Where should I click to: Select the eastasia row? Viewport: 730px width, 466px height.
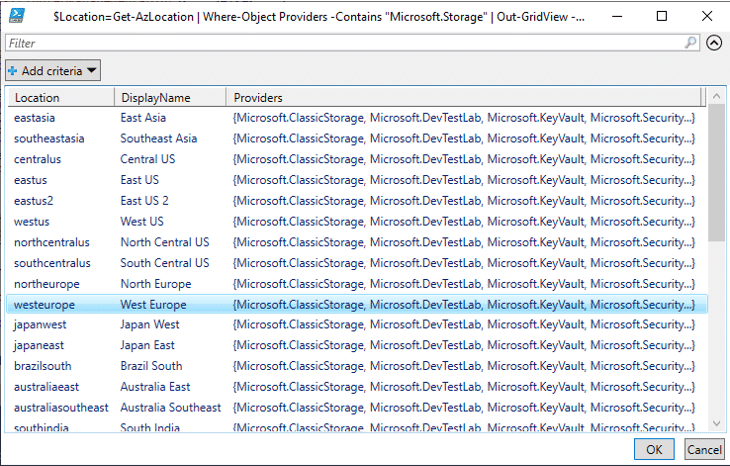click(x=357, y=118)
